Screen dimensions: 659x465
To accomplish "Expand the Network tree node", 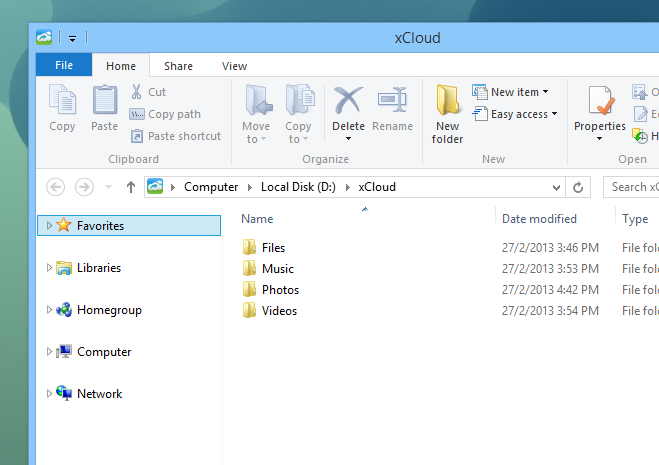I will pyautogui.click(x=49, y=394).
